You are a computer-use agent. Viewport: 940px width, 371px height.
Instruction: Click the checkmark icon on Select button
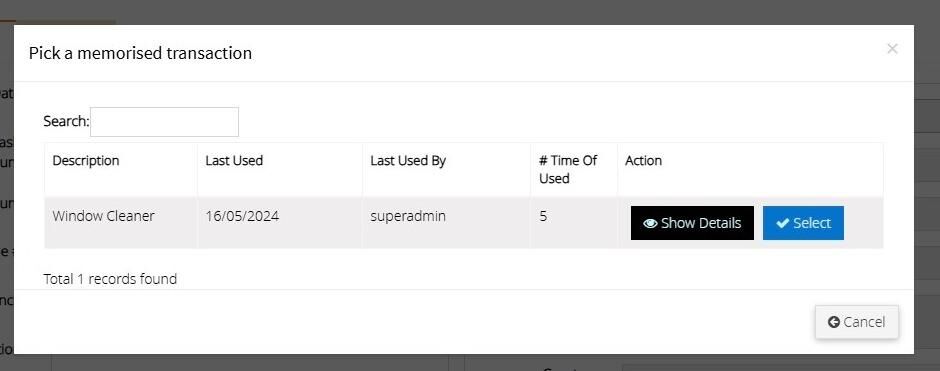(x=782, y=224)
